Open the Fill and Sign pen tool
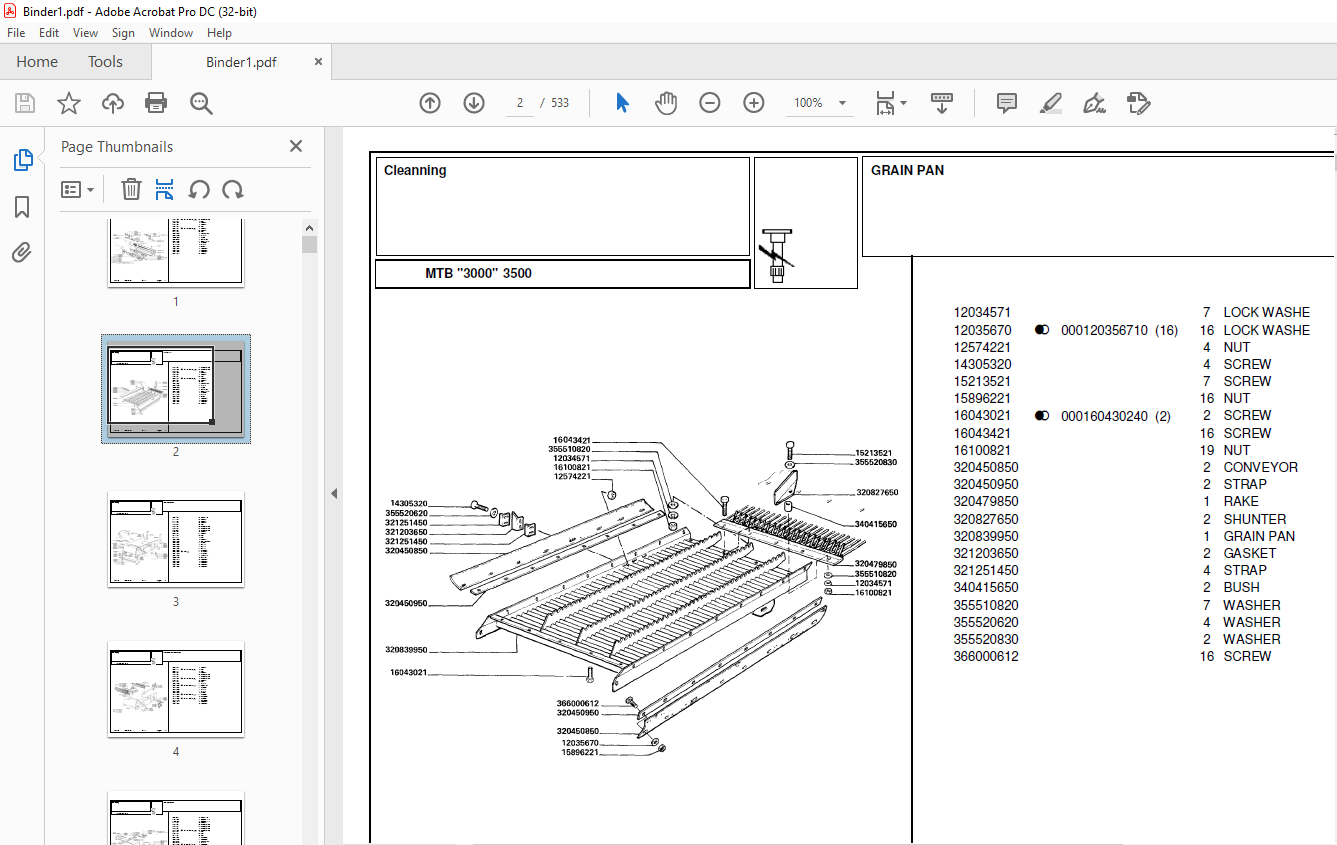The height and width of the screenshot is (845, 1337). click(x=1094, y=103)
